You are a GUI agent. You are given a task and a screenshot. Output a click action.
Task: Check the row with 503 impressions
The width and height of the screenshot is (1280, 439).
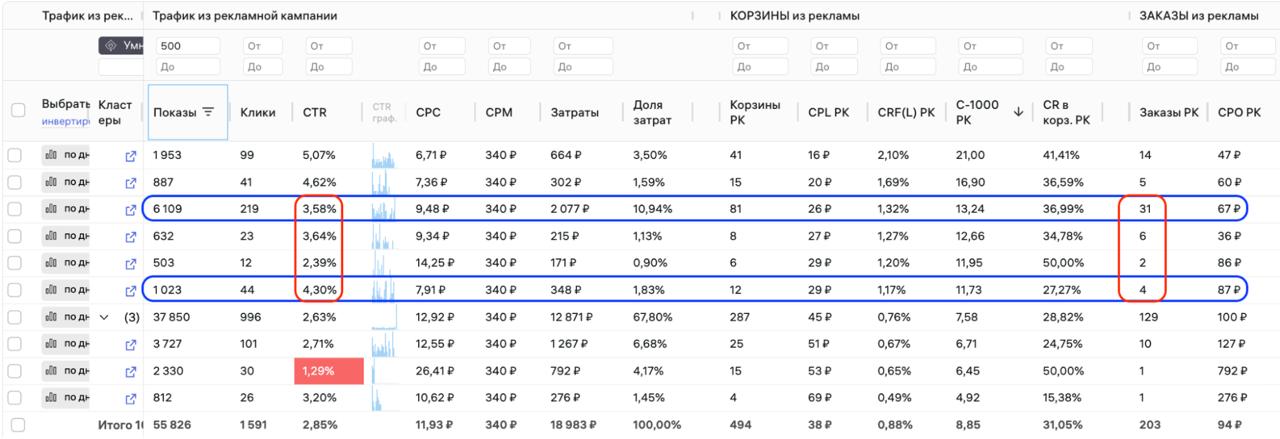click(x=15, y=263)
